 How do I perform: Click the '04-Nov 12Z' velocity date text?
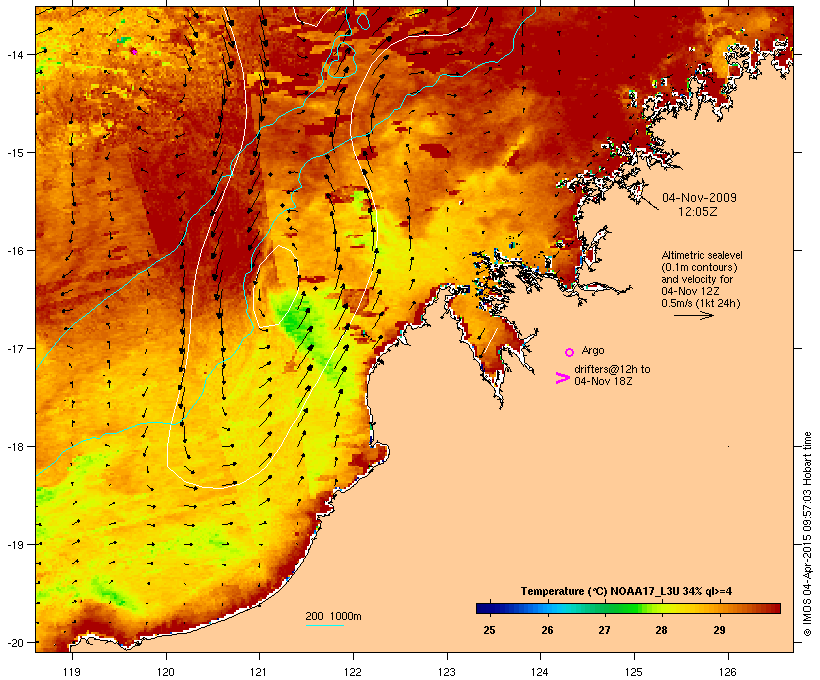[x=690, y=291]
